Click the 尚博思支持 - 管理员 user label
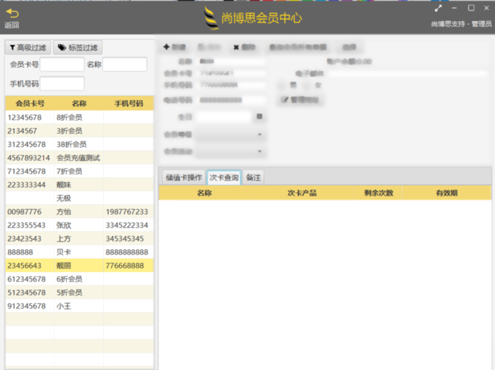 pos(461,24)
